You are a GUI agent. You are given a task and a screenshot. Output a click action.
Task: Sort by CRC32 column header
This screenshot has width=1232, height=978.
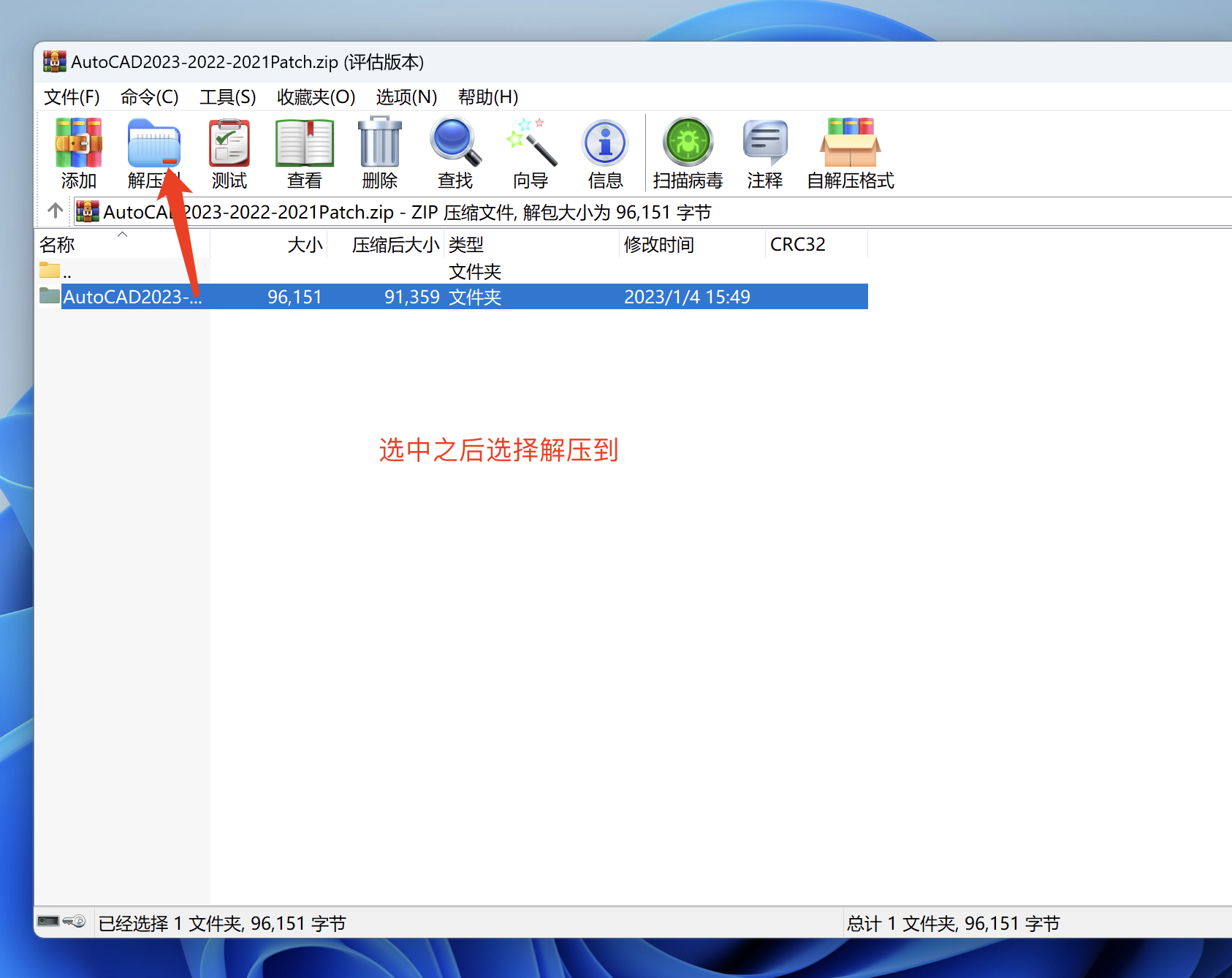817,244
